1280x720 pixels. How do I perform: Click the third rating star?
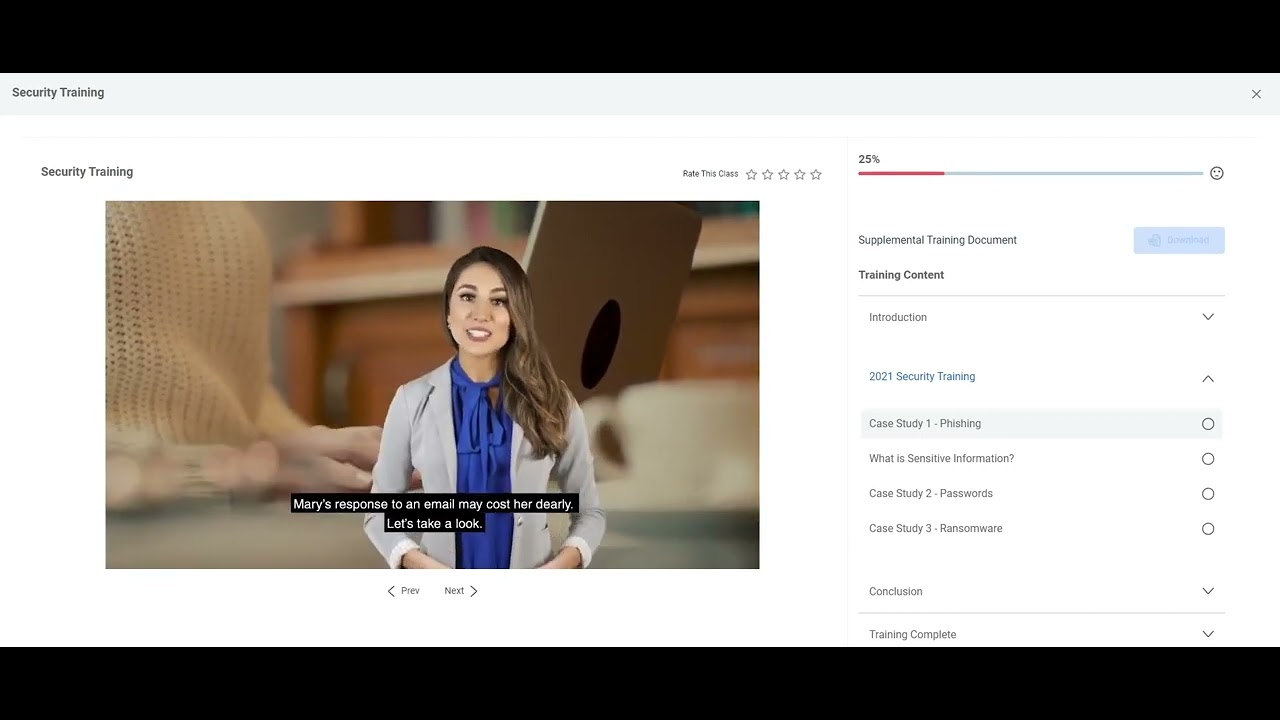pyautogui.click(x=784, y=174)
